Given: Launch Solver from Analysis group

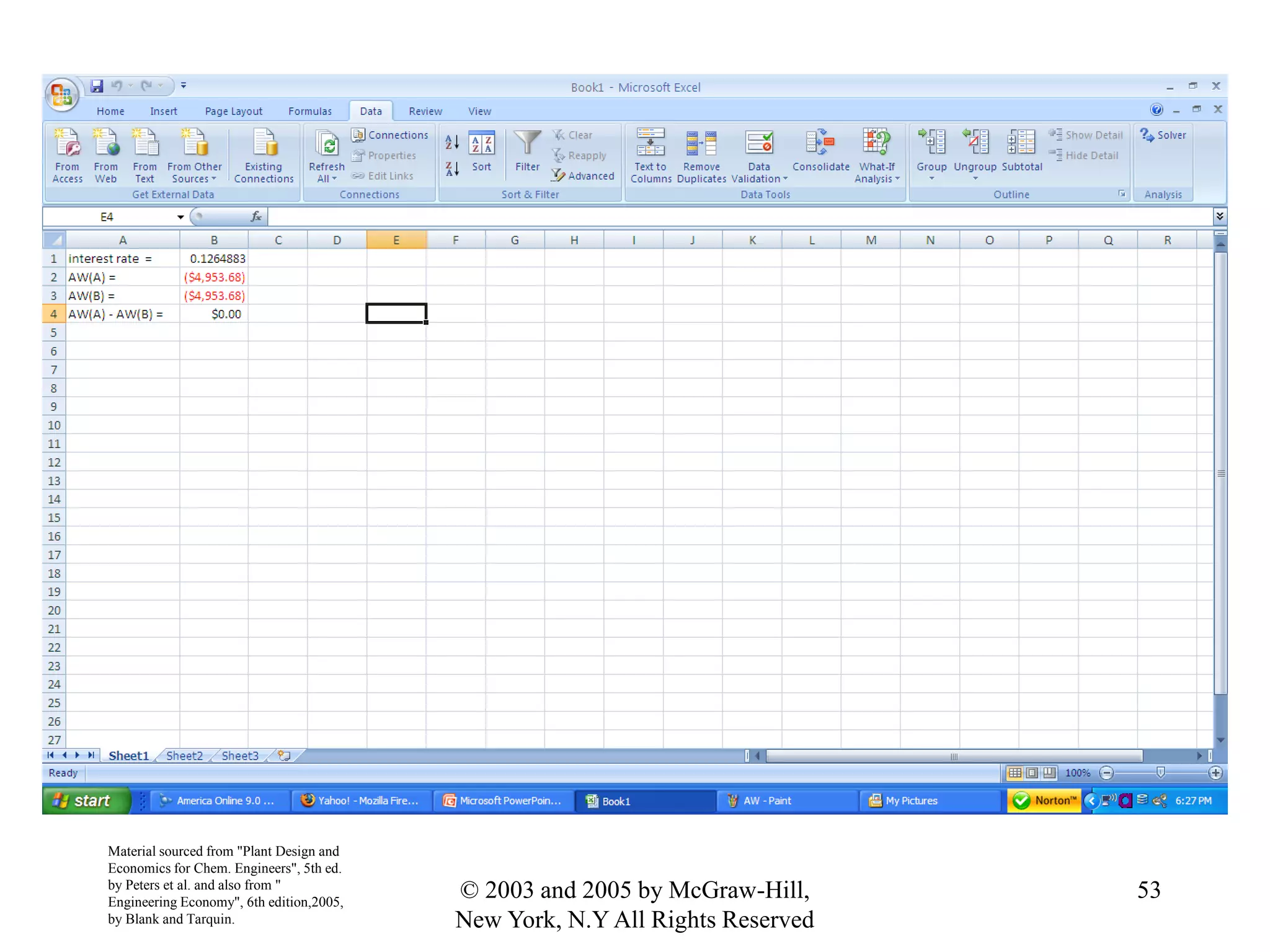Looking at the screenshot, I should 1163,135.
